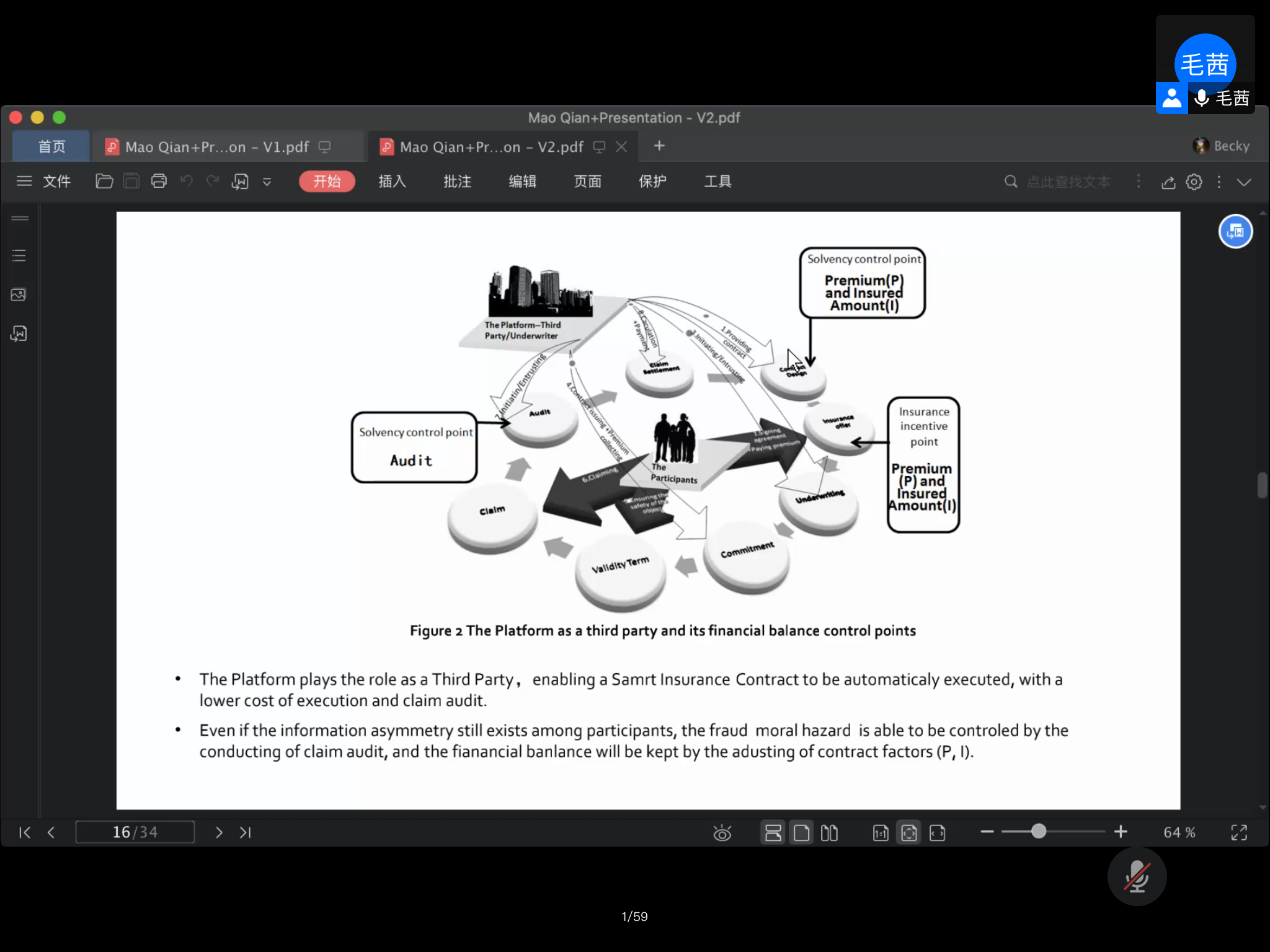The width and height of the screenshot is (1270, 952).
Task: Unmute the microphone at bottom right
Action: tap(1137, 876)
